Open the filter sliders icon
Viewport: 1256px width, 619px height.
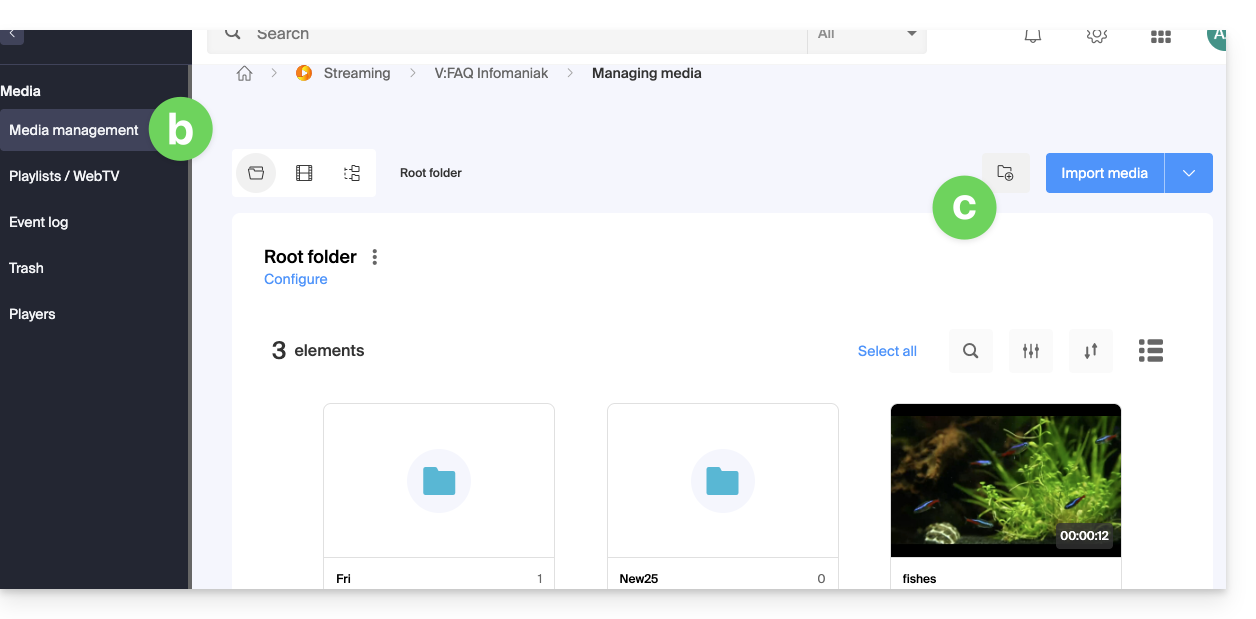(x=1031, y=351)
